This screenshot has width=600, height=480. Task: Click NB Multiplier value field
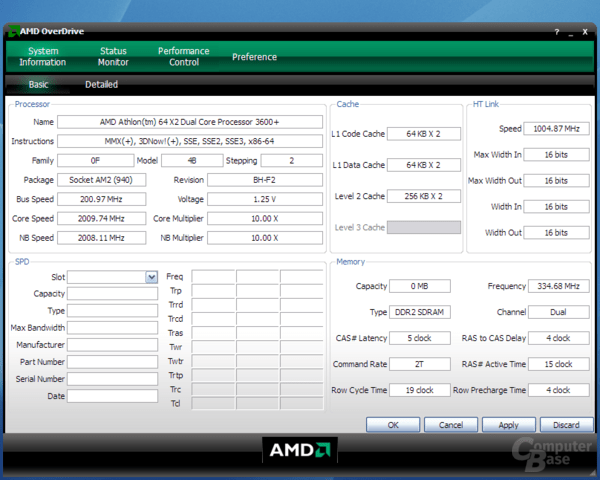pyautogui.click(x=265, y=238)
